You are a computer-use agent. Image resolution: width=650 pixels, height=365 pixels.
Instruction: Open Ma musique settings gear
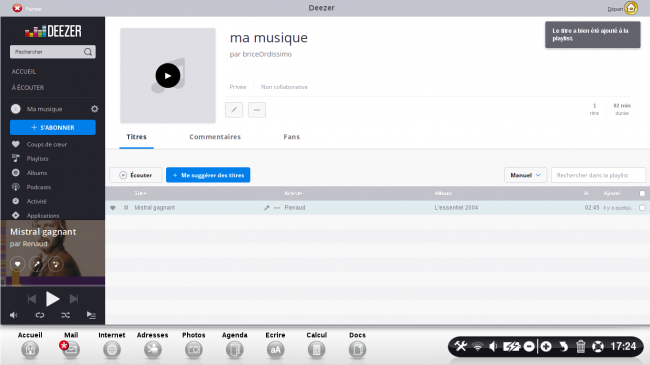tap(95, 109)
